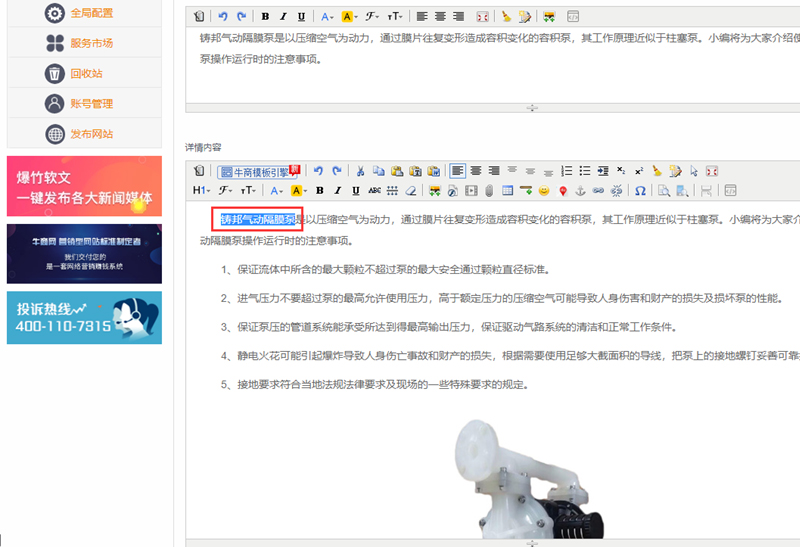Open the 爆竹软文 promotional banner
The height and width of the screenshot is (547, 800).
pyautogui.click(x=84, y=186)
